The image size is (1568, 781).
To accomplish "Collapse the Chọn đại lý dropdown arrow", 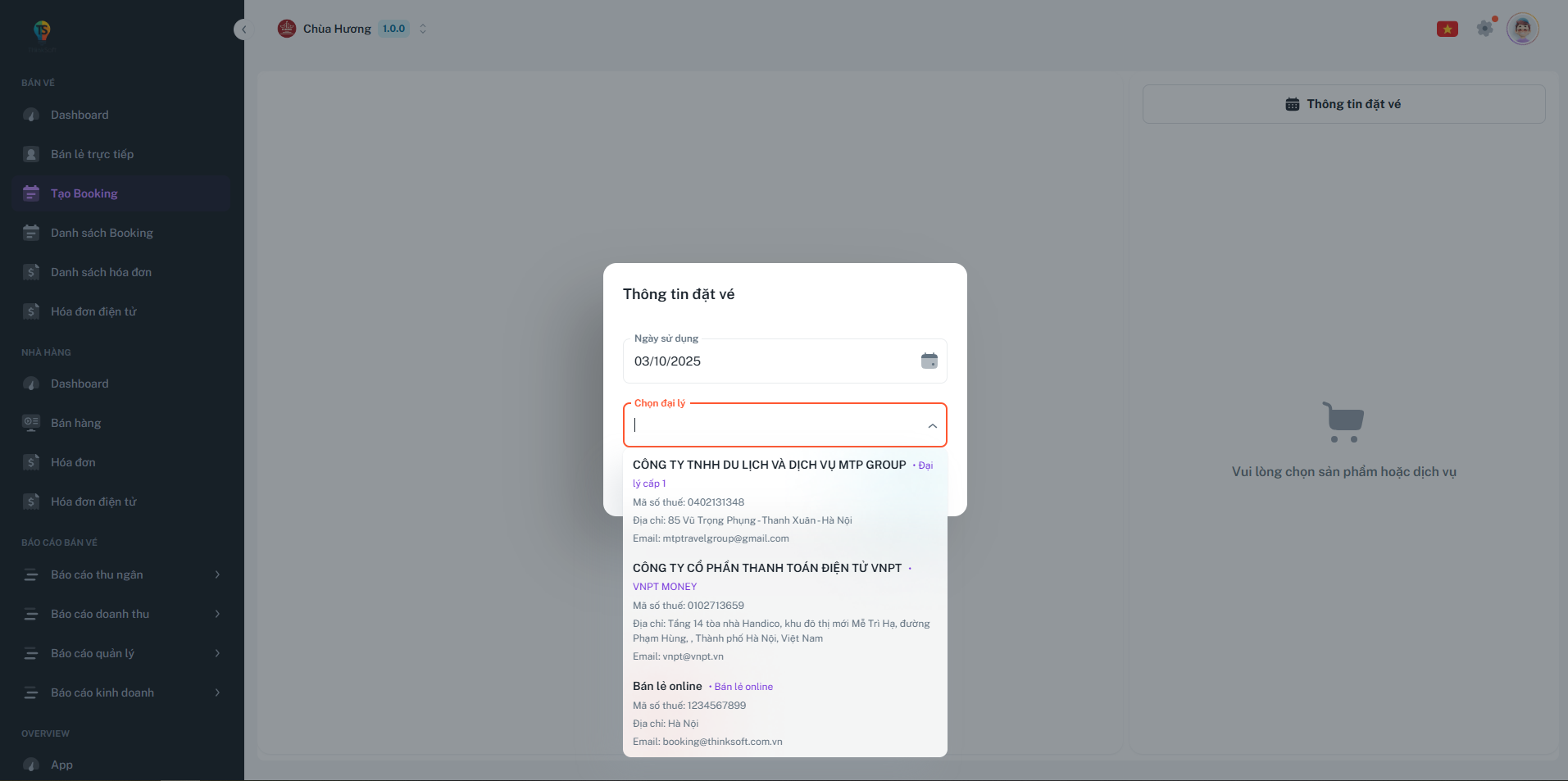I will coord(932,425).
